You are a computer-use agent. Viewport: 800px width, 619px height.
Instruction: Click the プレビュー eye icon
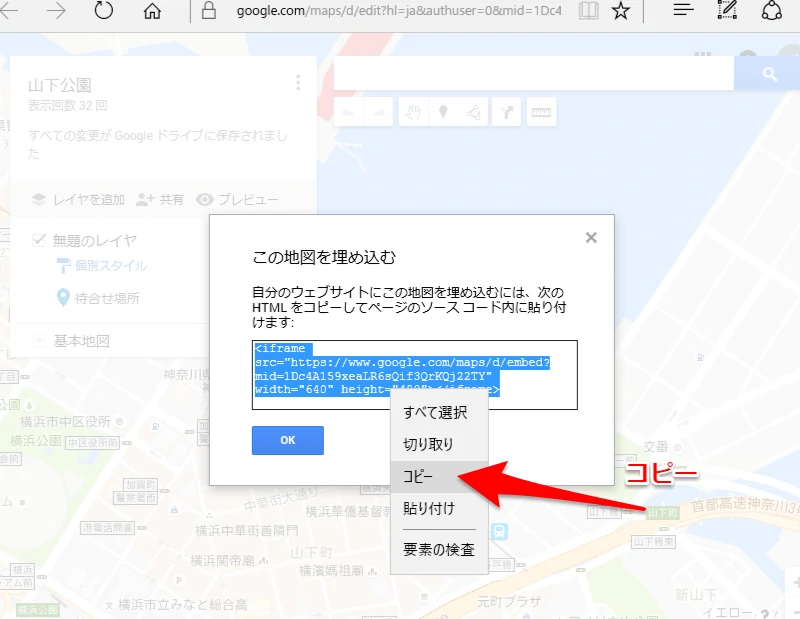click(x=203, y=199)
